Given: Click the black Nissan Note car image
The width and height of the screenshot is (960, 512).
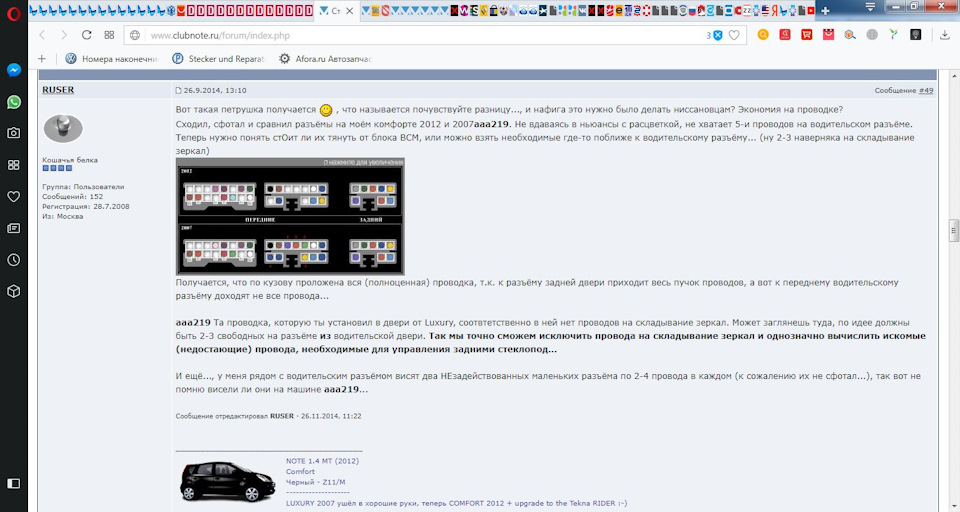Looking at the screenshot, I should click(227, 481).
